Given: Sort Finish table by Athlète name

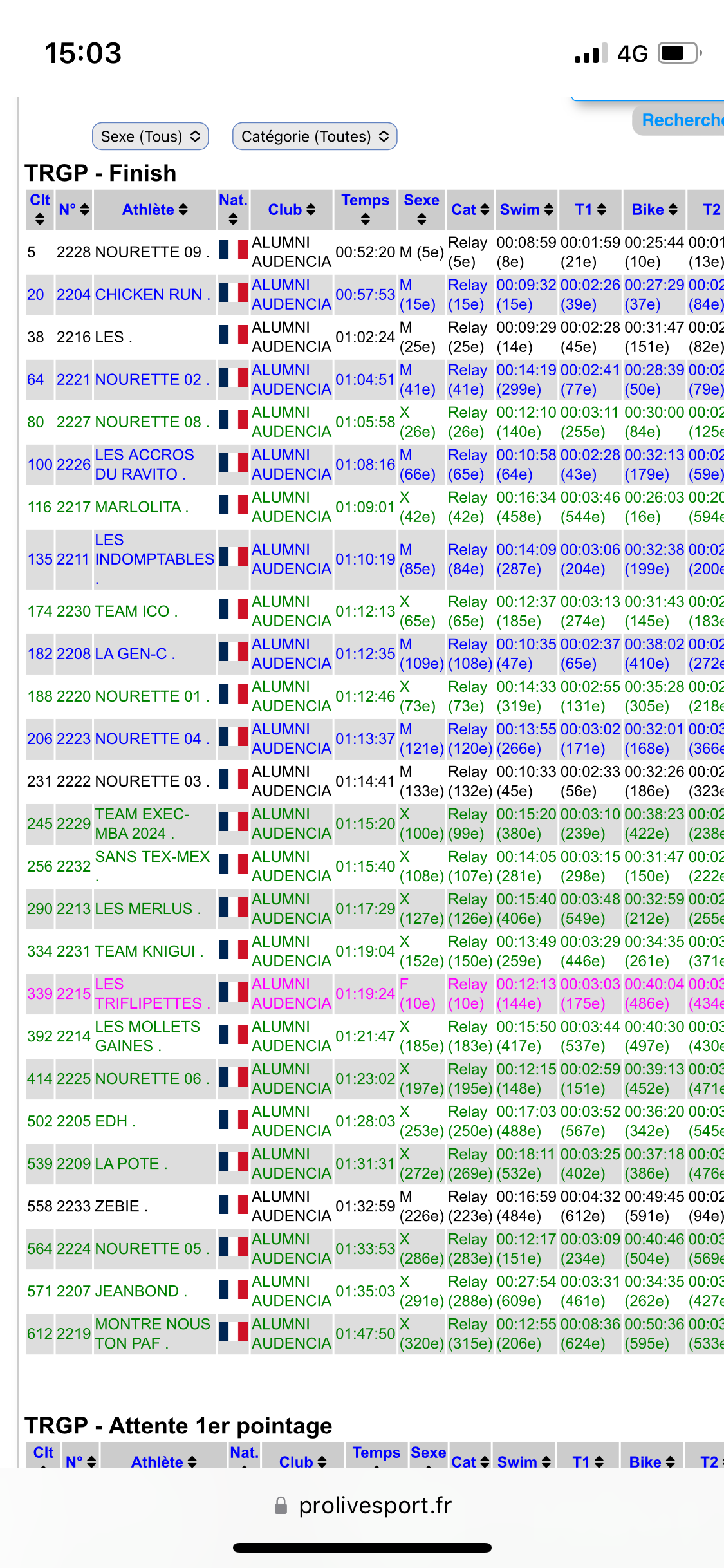Looking at the screenshot, I should (154, 210).
